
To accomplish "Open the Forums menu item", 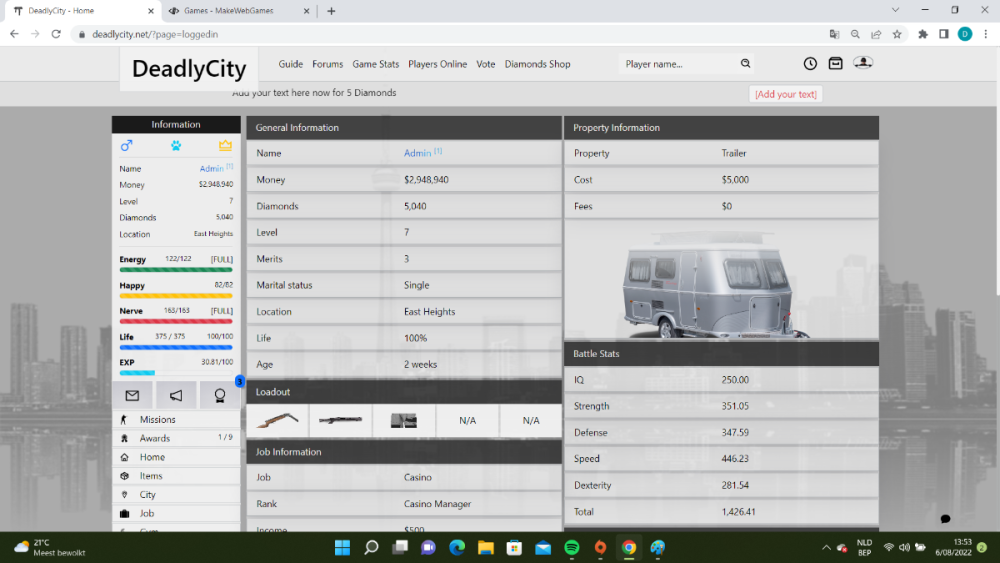I will click(327, 64).
